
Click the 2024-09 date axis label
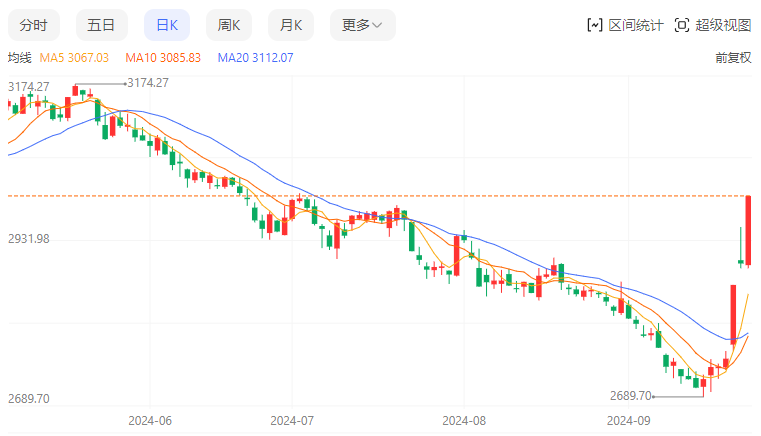(629, 420)
